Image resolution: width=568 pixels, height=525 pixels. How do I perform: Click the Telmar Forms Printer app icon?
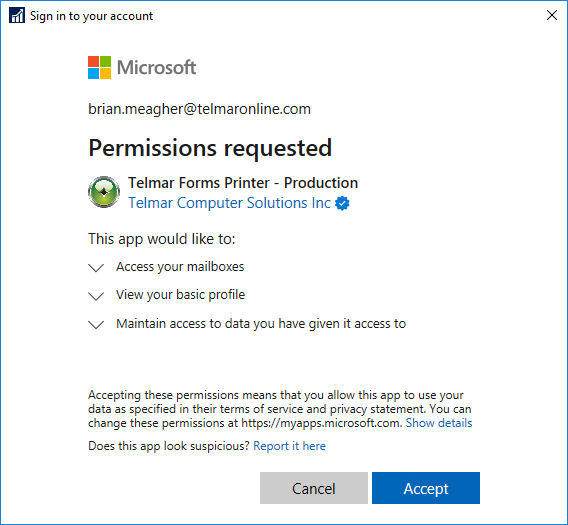point(104,192)
